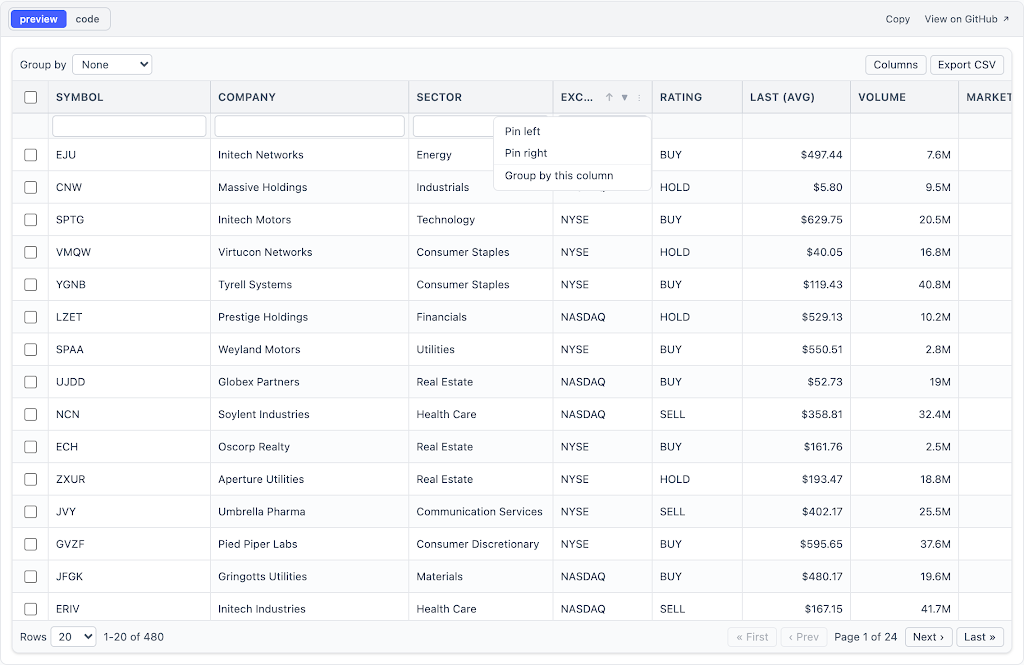Sort the Exchange column using the up arrow
The height and width of the screenshot is (665, 1024).
click(x=609, y=97)
